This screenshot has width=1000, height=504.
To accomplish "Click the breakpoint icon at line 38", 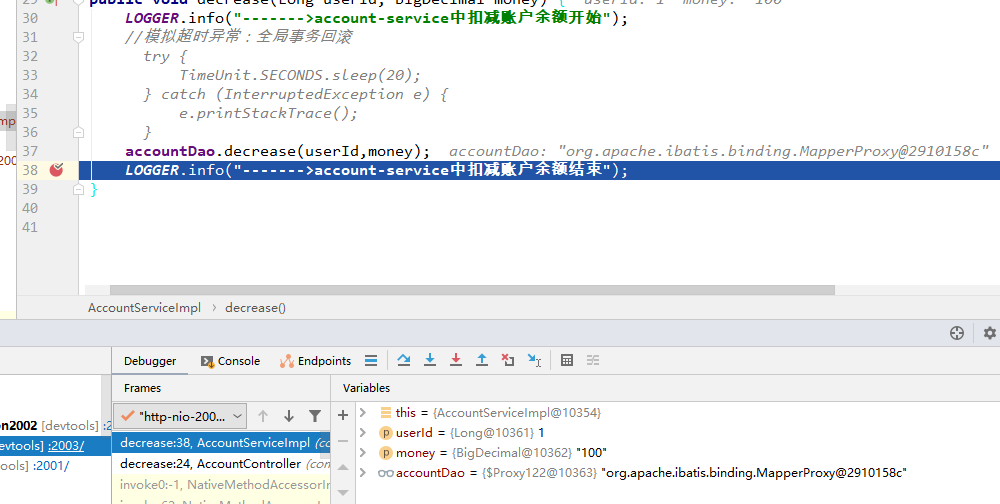I will [x=56, y=170].
